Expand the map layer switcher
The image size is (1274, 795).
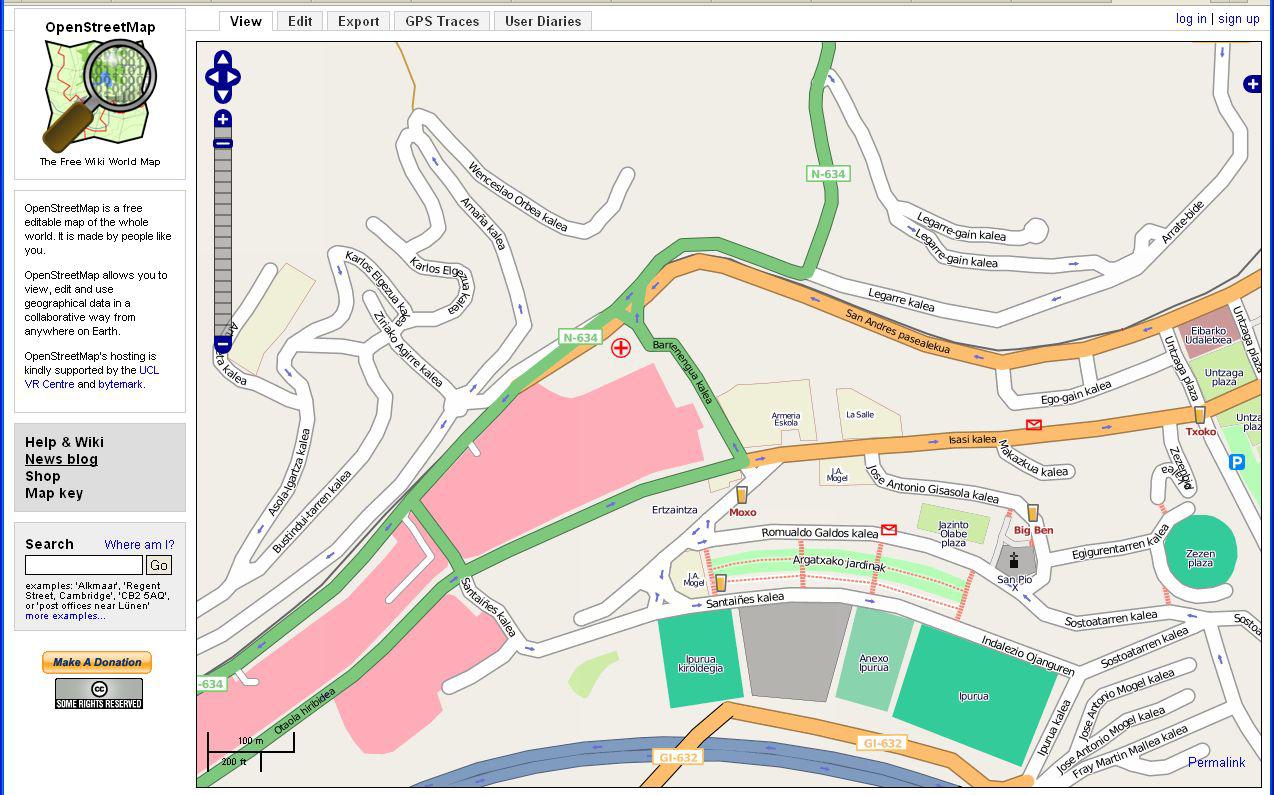pyautogui.click(x=1252, y=84)
